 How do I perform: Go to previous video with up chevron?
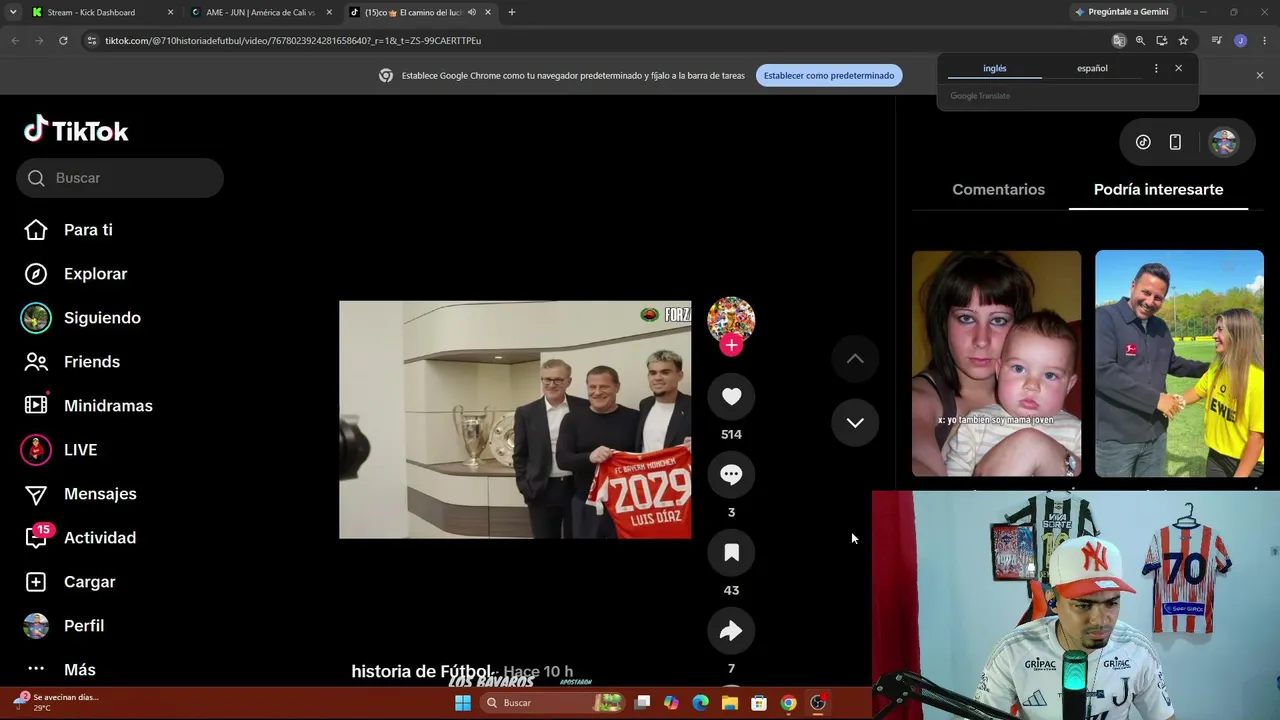point(855,358)
